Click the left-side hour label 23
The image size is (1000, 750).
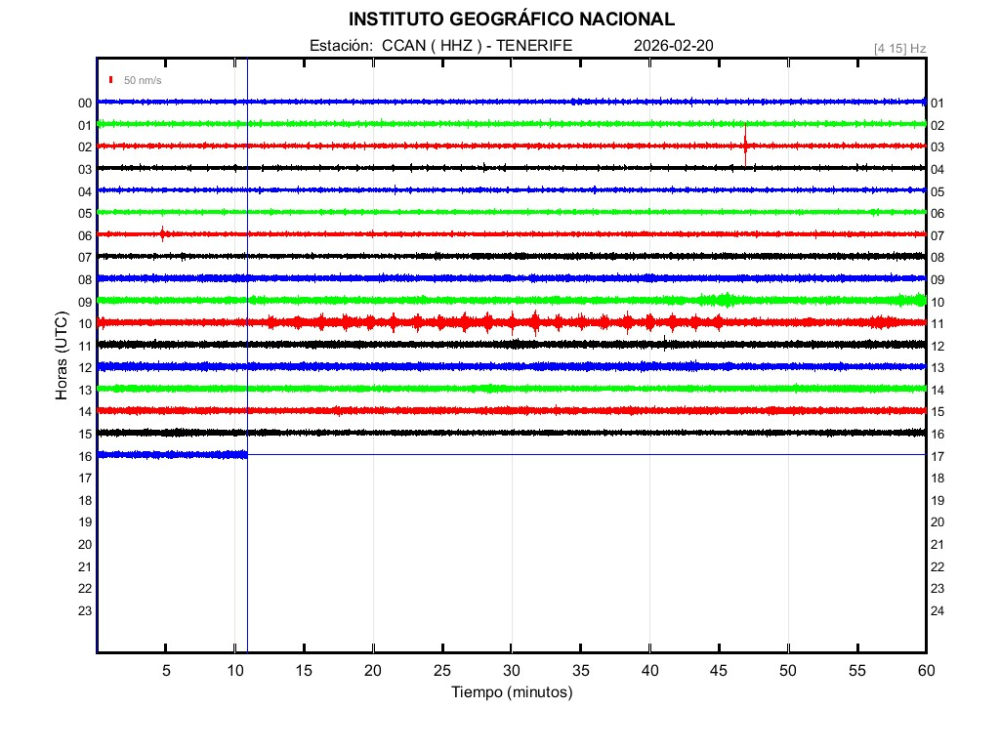(x=85, y=610)
